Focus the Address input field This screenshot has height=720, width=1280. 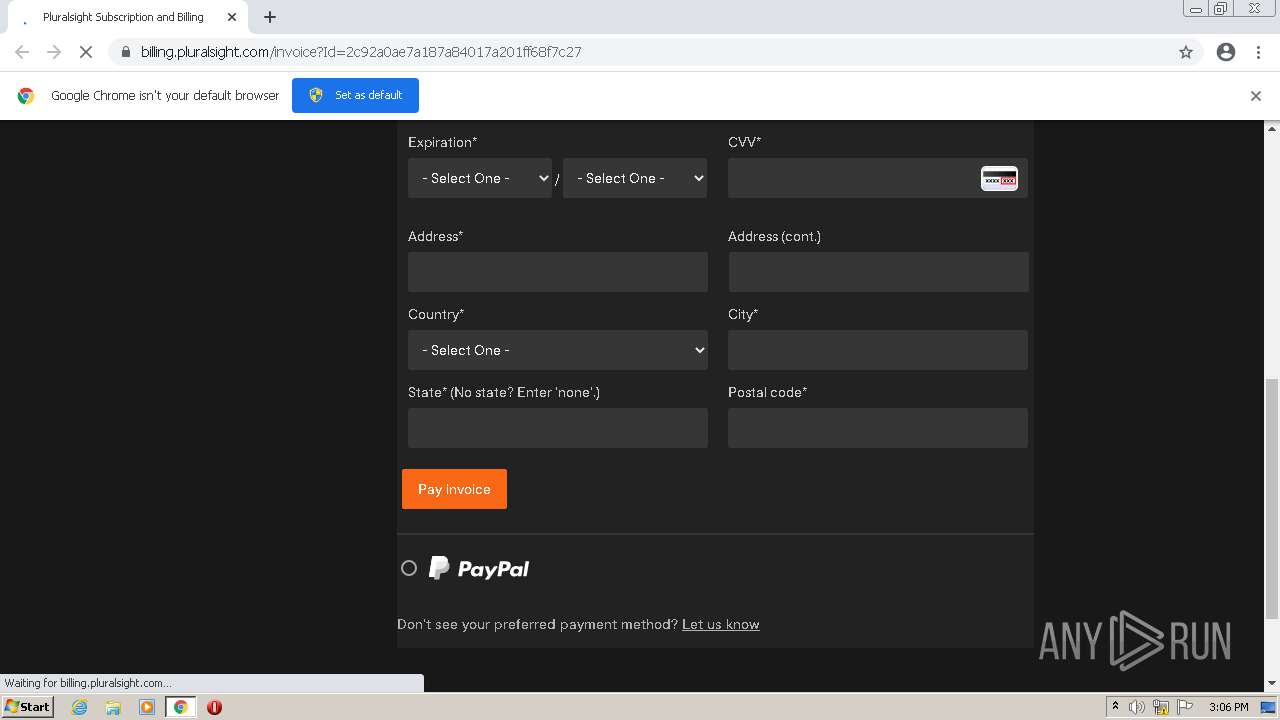point(558,272)
